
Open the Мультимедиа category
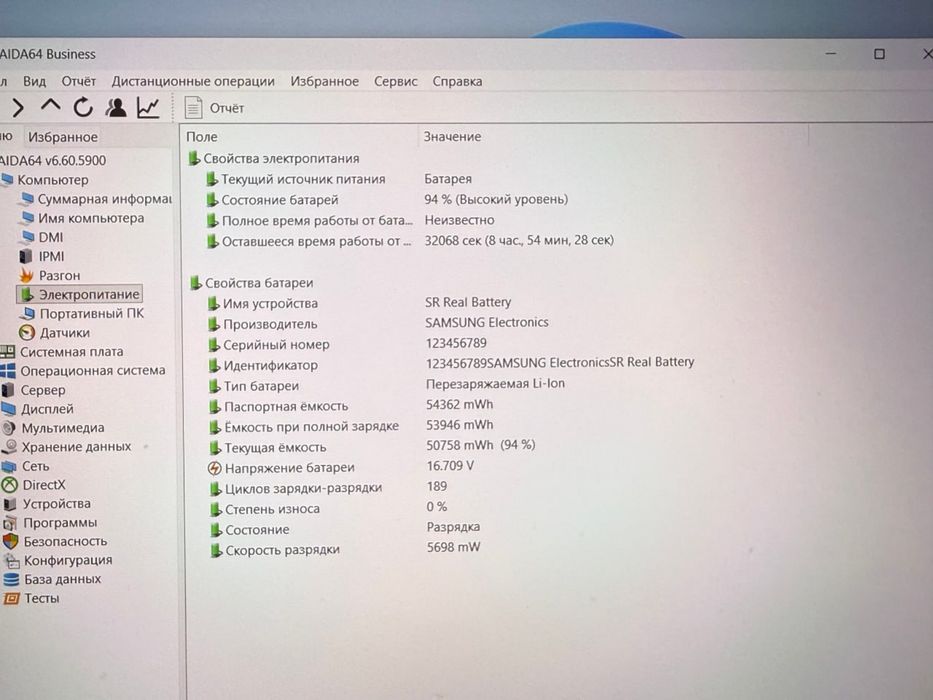tap(53, 428)
